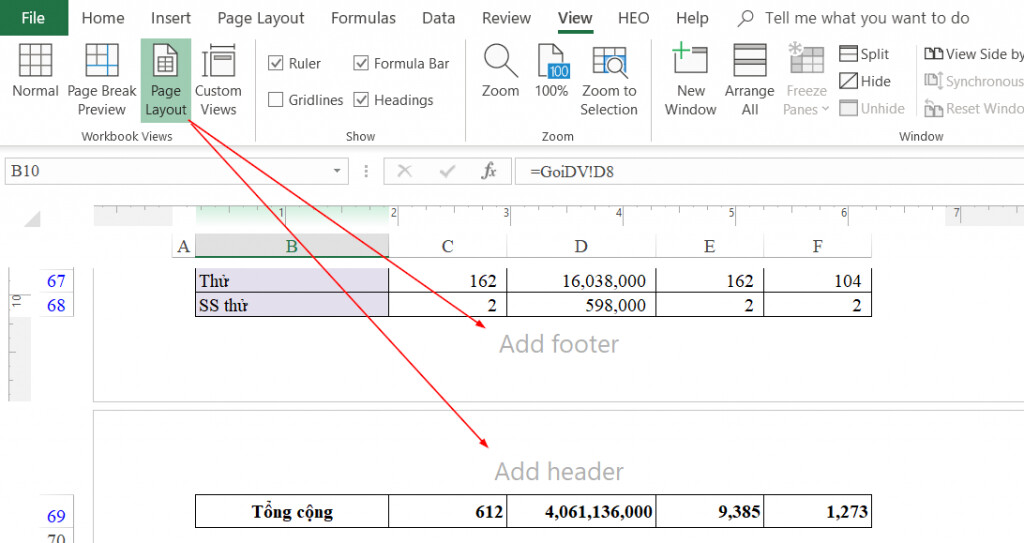
Task: Open the File tab
Action: tap(33, 18)
